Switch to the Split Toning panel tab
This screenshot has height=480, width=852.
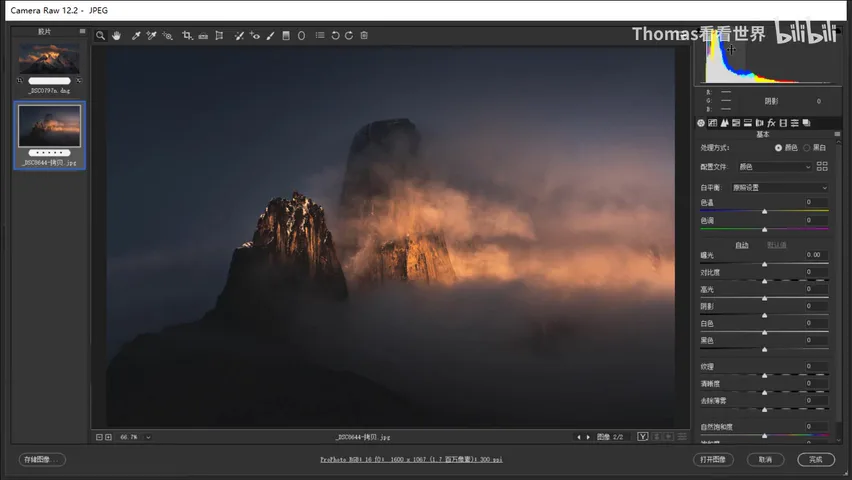(748, 123)
